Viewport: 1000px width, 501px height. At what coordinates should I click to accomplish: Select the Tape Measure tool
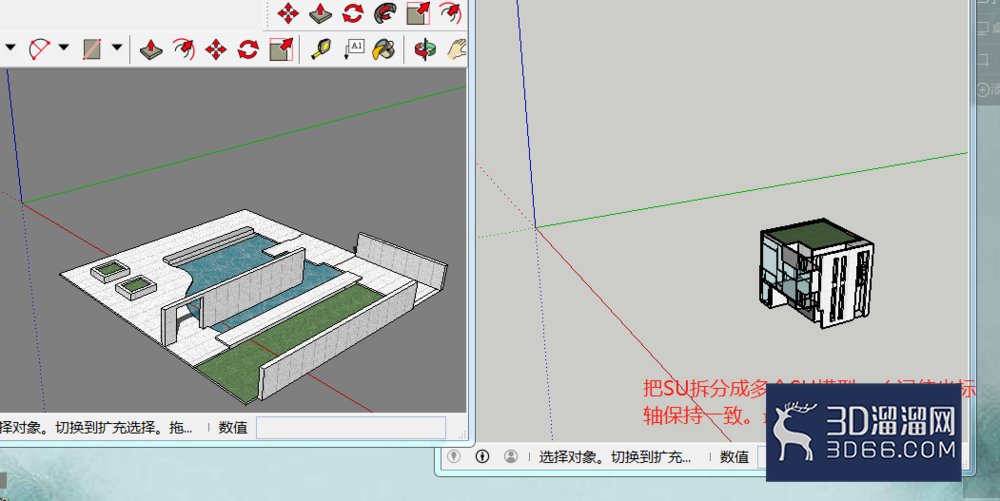pos(321,49)
